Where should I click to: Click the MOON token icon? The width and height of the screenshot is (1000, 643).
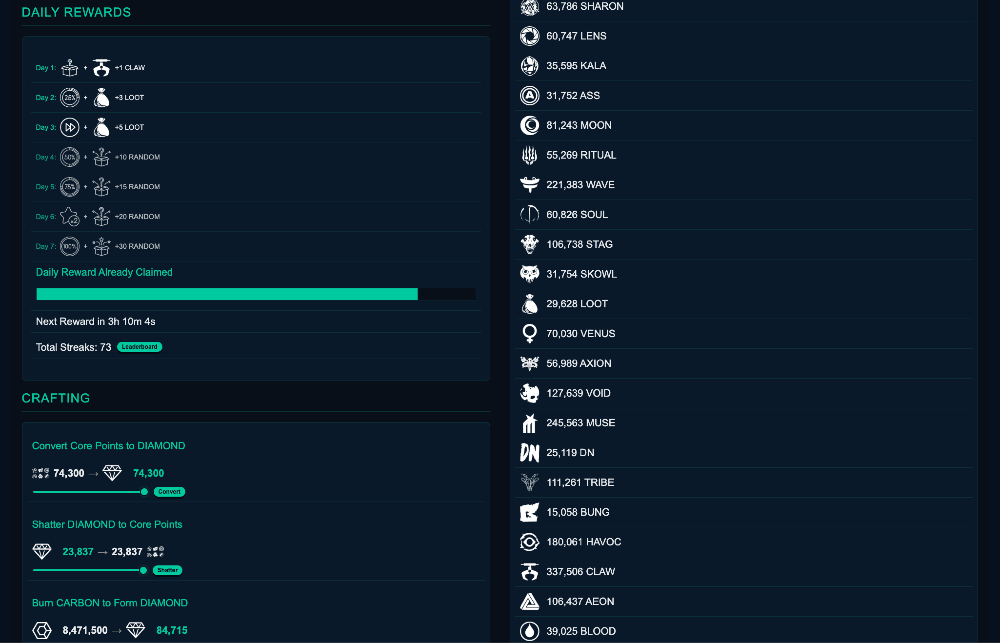tap(529, 126)
